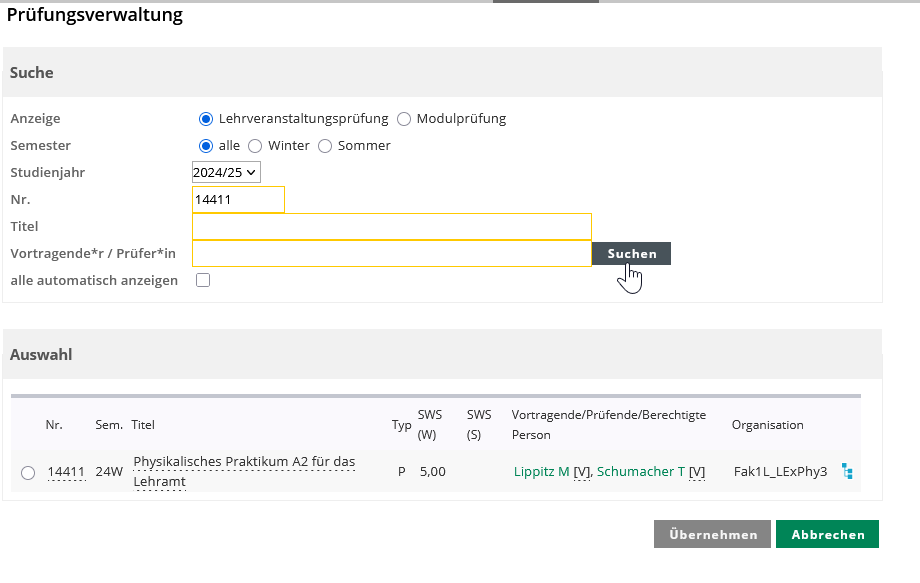Viewport: 920px width, 583px height.
Task: Select Sommer semester radio button
Action: [325, 146]
